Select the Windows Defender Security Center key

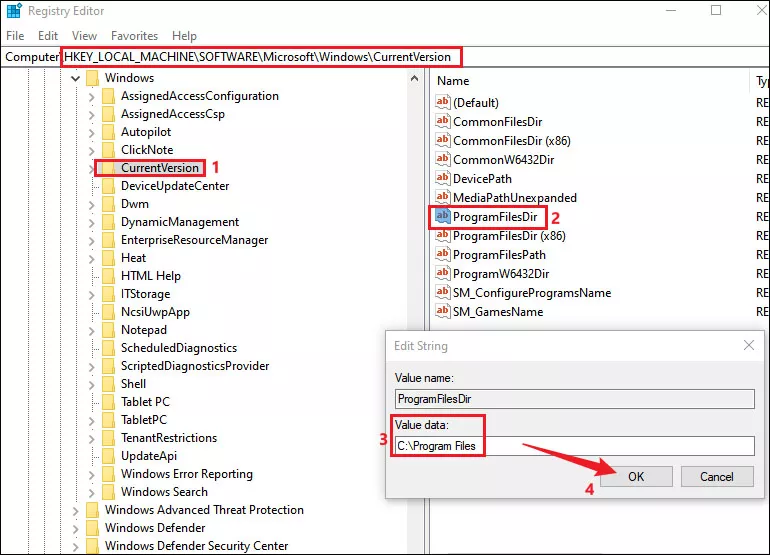pyautogui.click(x=196, y=546)
